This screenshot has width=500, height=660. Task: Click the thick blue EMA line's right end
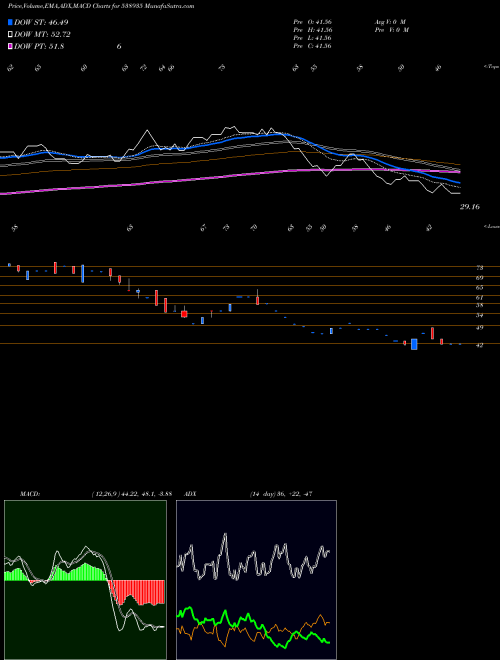coord(458,183)
